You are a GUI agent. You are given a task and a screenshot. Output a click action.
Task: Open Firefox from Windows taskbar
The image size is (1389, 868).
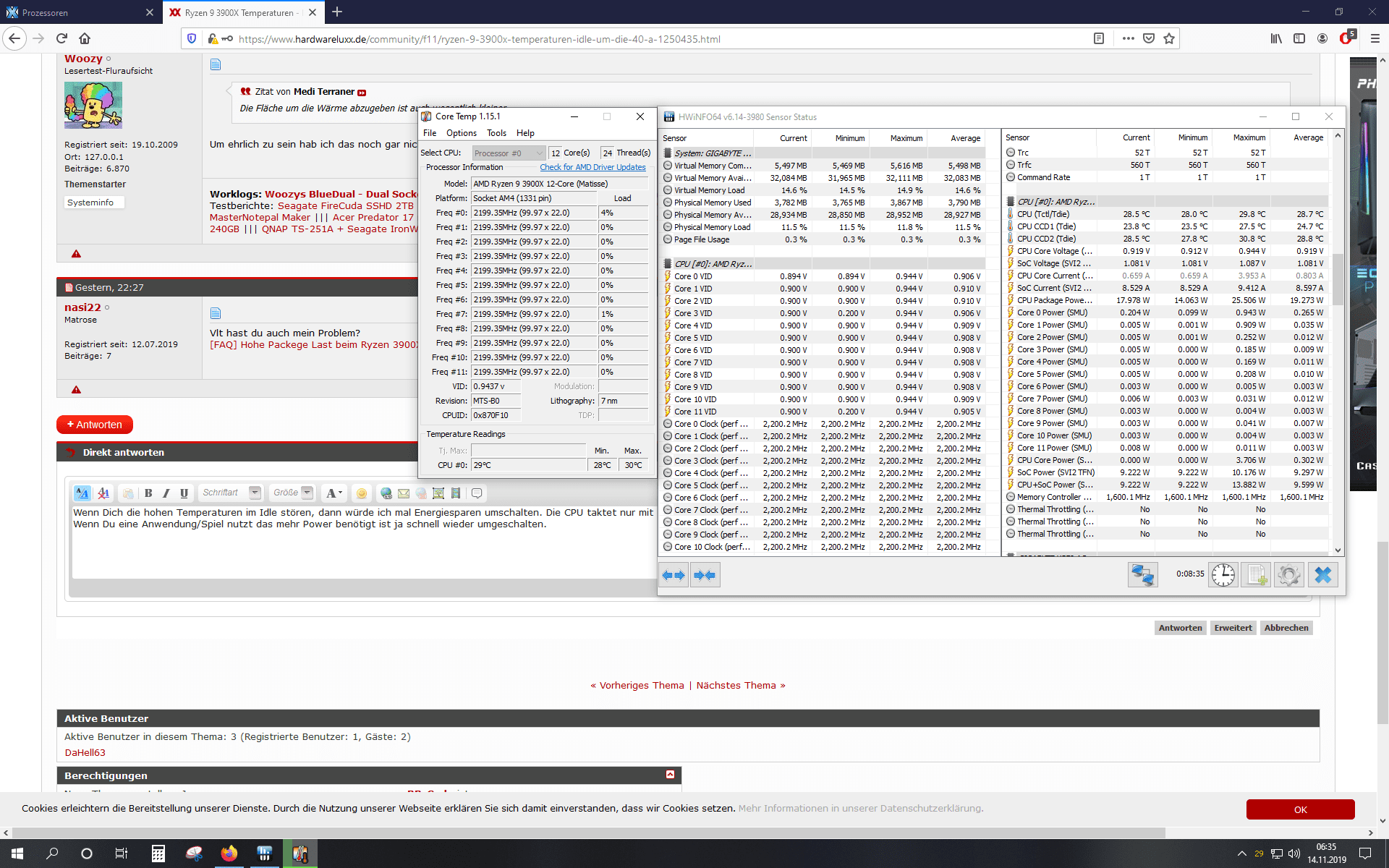click(229, 854)
